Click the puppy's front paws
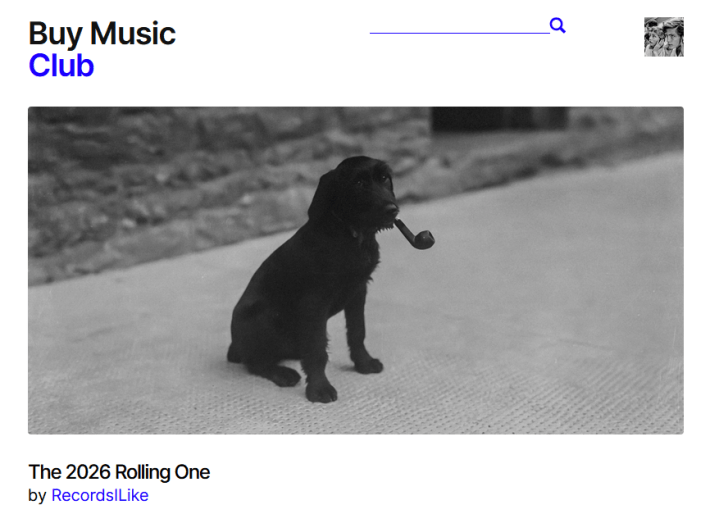 tap(344, 378)
